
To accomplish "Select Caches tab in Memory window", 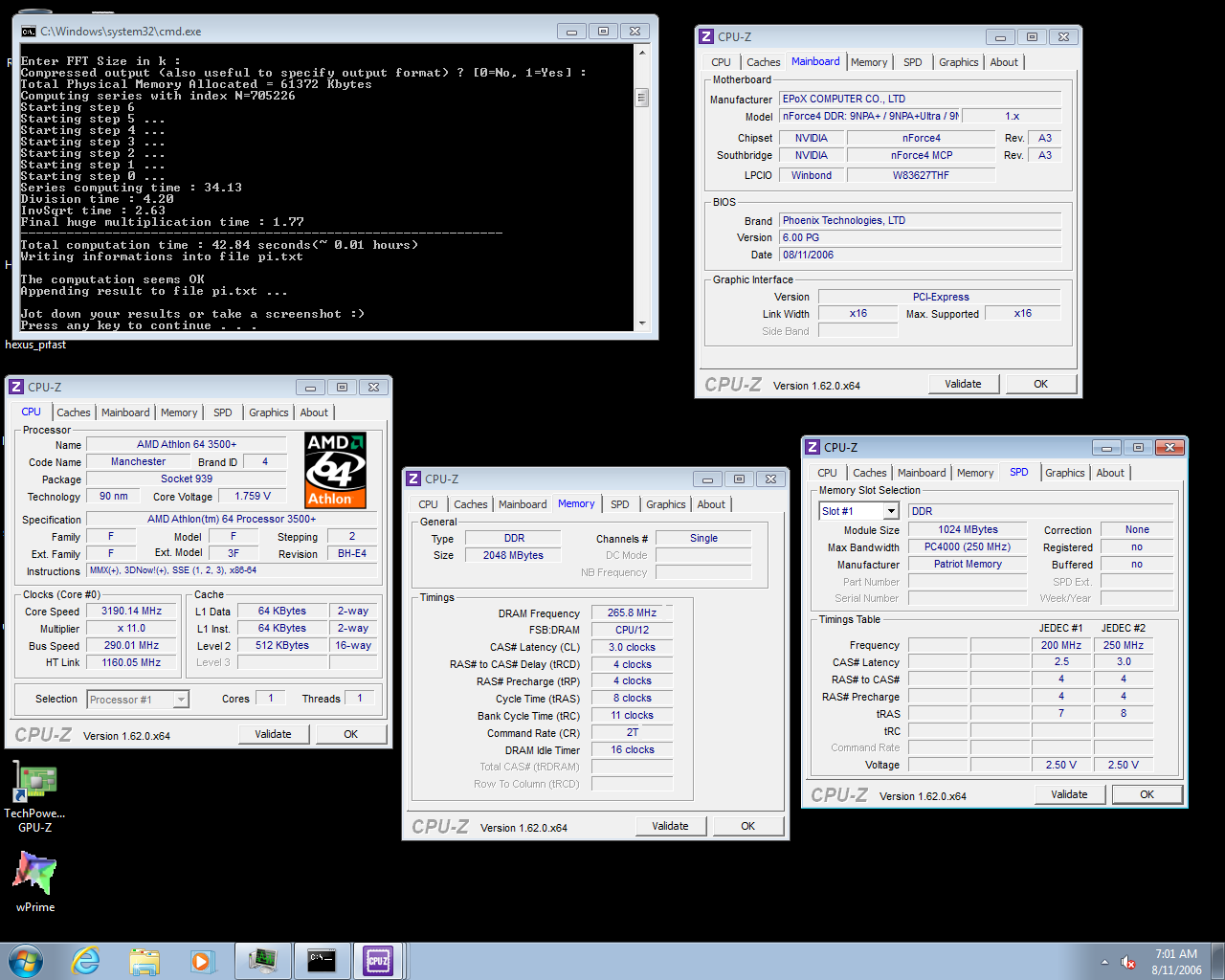I will point(471,504).
